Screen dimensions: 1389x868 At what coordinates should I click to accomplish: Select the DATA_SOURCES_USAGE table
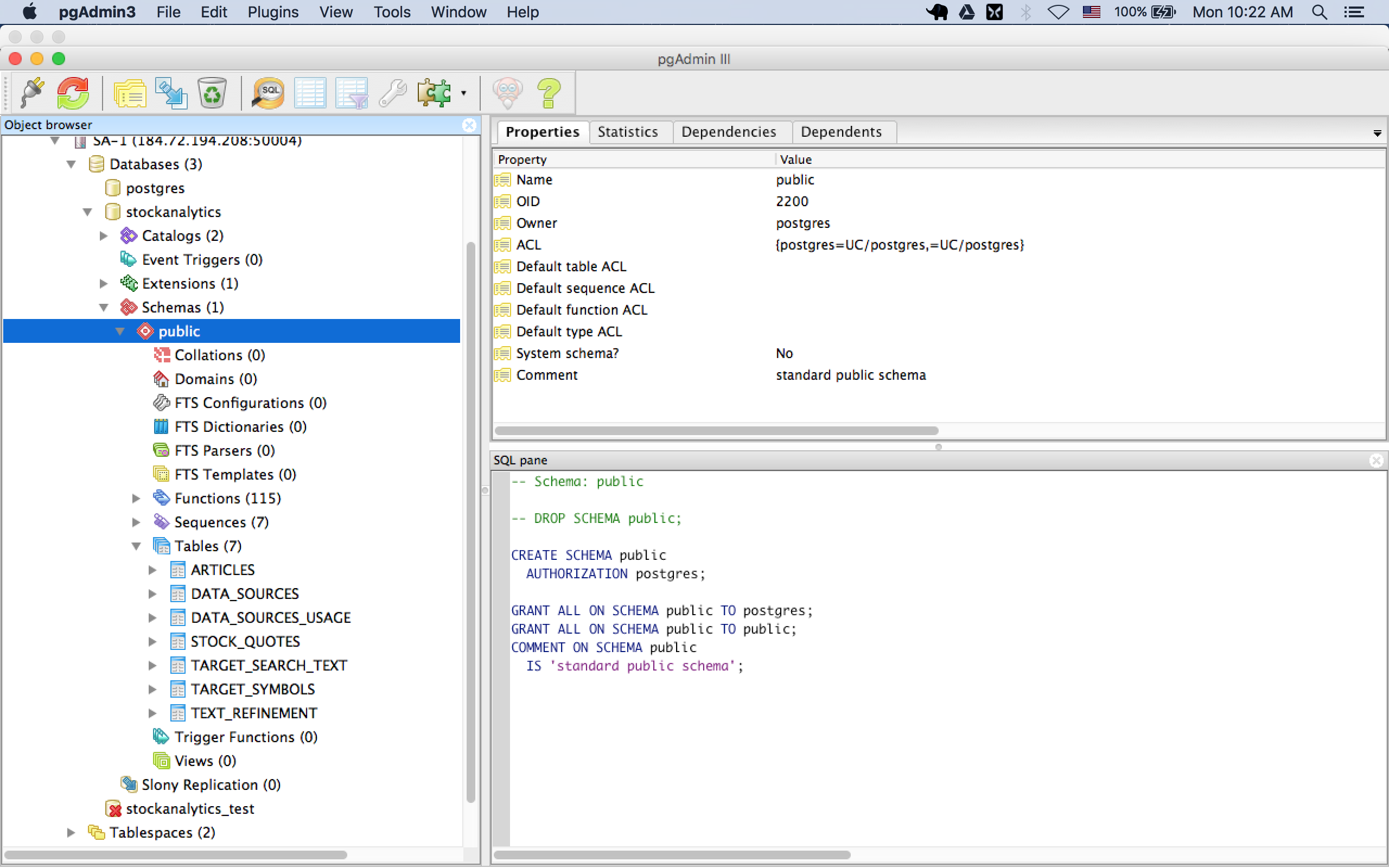(x=271, y=618)
